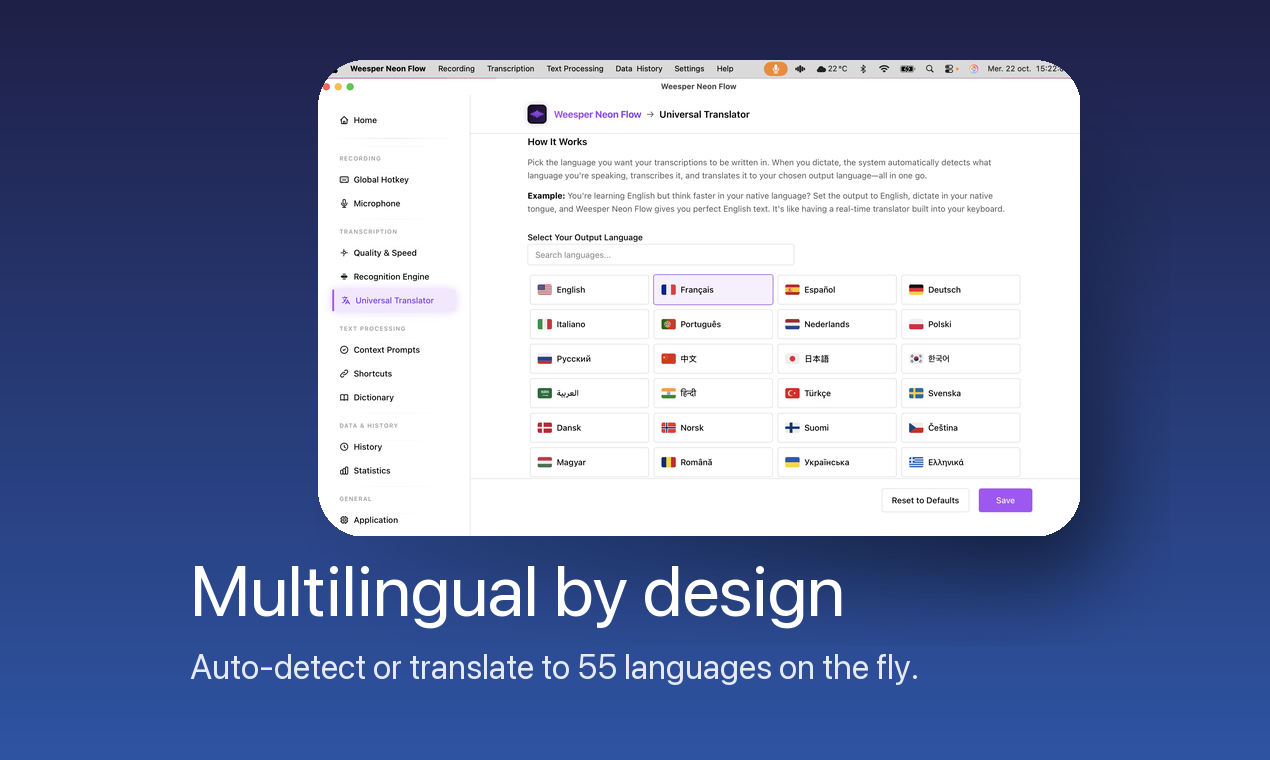Pick Deutsch as output language
Viewport: 1270px width, 760px height.
coord(960,290)
